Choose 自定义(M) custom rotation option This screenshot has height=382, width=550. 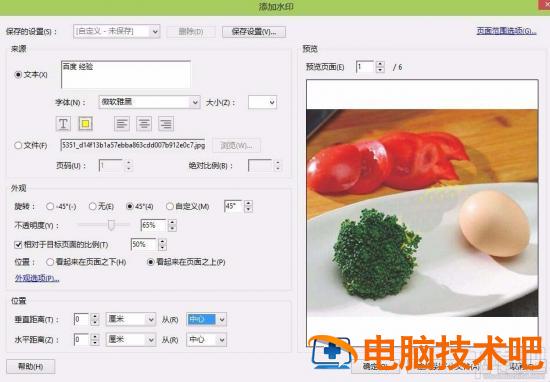click(170, 207)
